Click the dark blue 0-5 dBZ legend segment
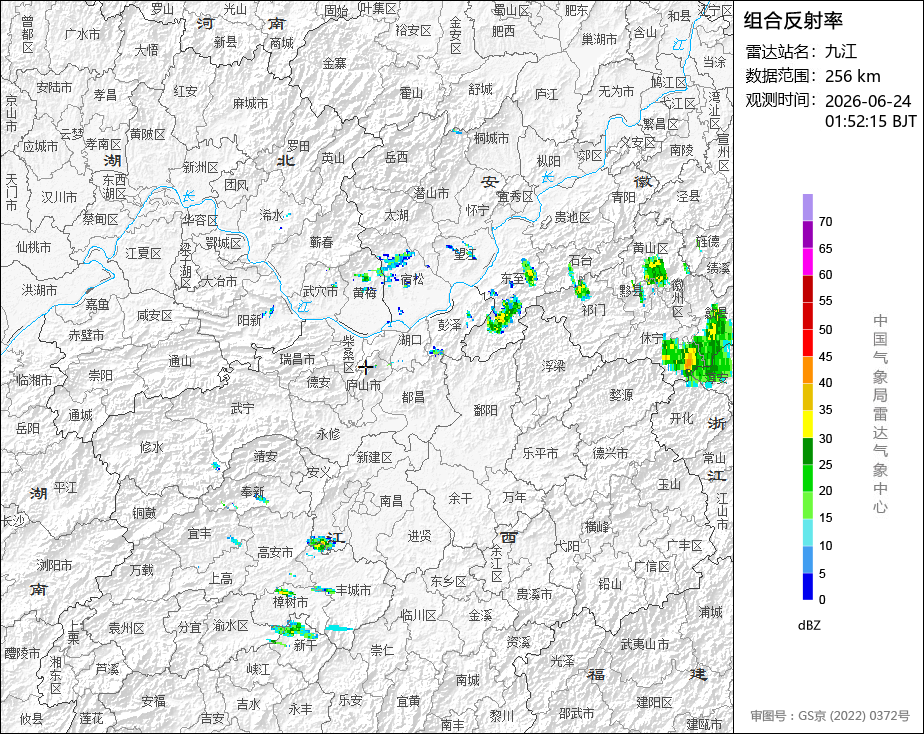This screenshot has height=734, width=924. point(807,586)
